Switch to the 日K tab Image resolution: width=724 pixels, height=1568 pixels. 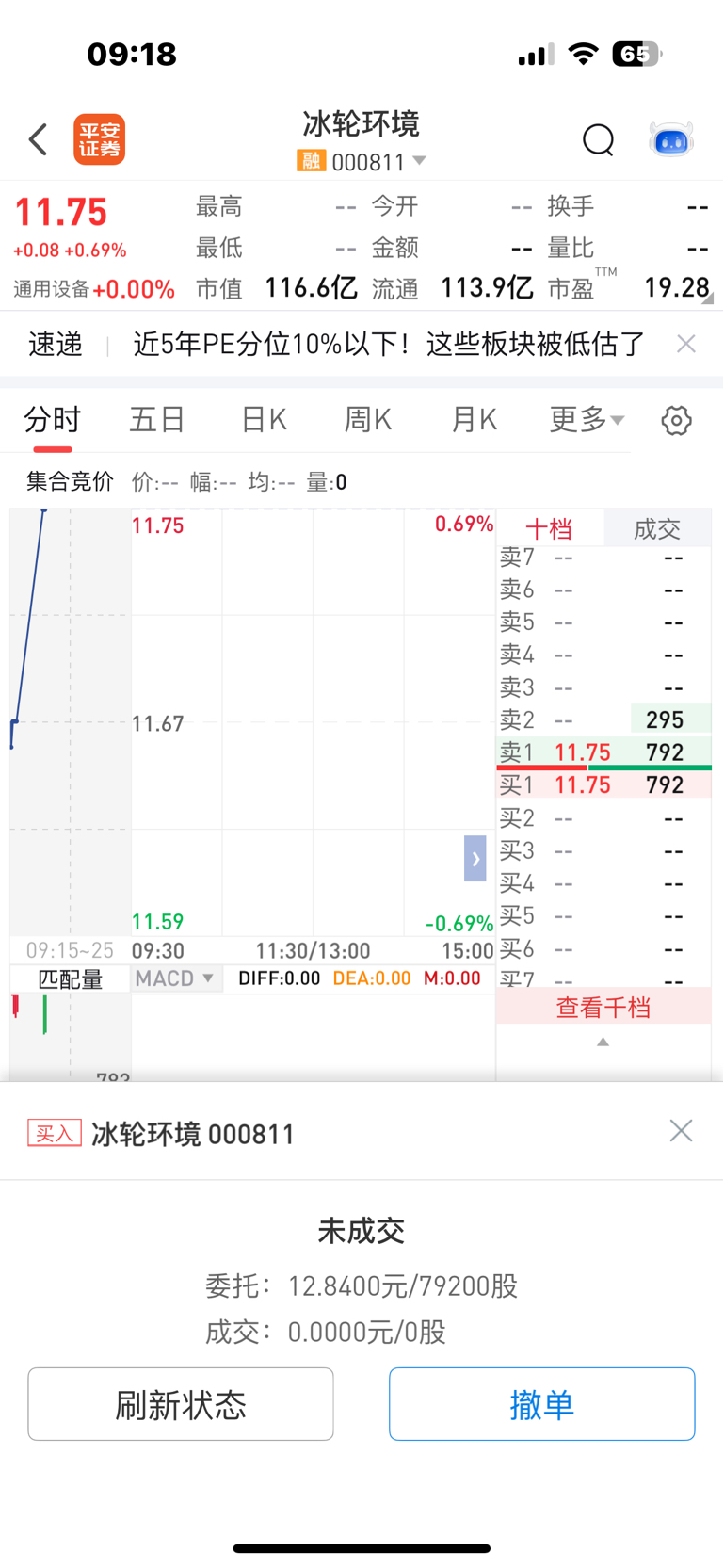pyautogui.click(x=264, y=419)
